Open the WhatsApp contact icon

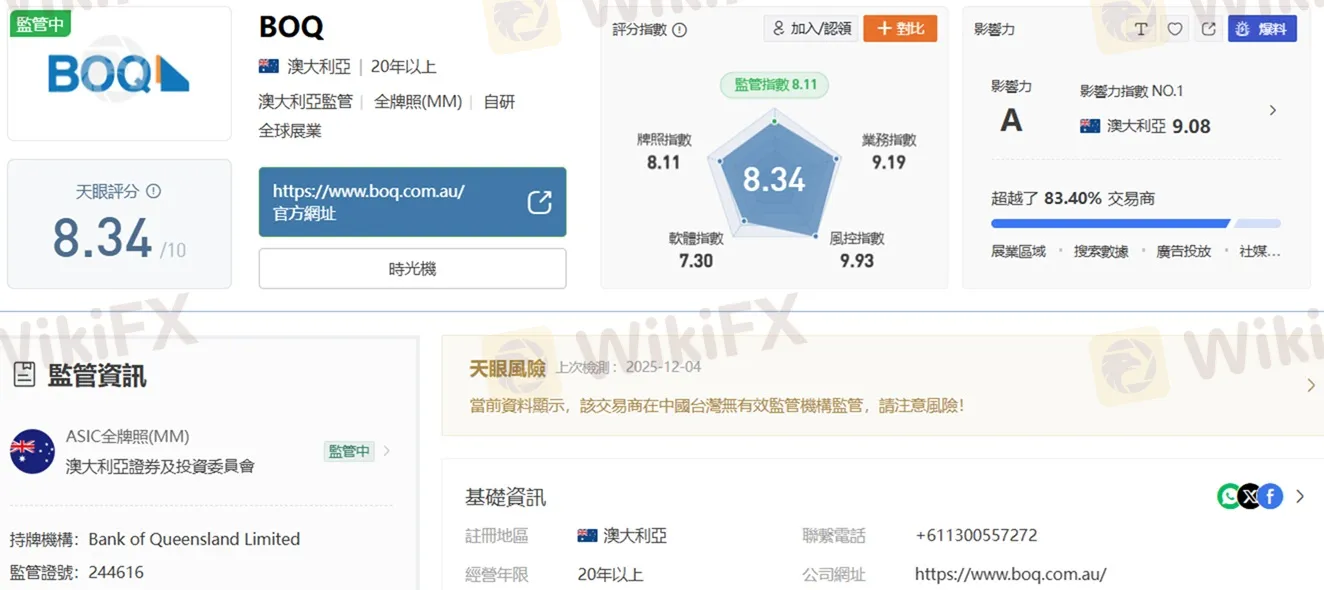click(1228, 495)
